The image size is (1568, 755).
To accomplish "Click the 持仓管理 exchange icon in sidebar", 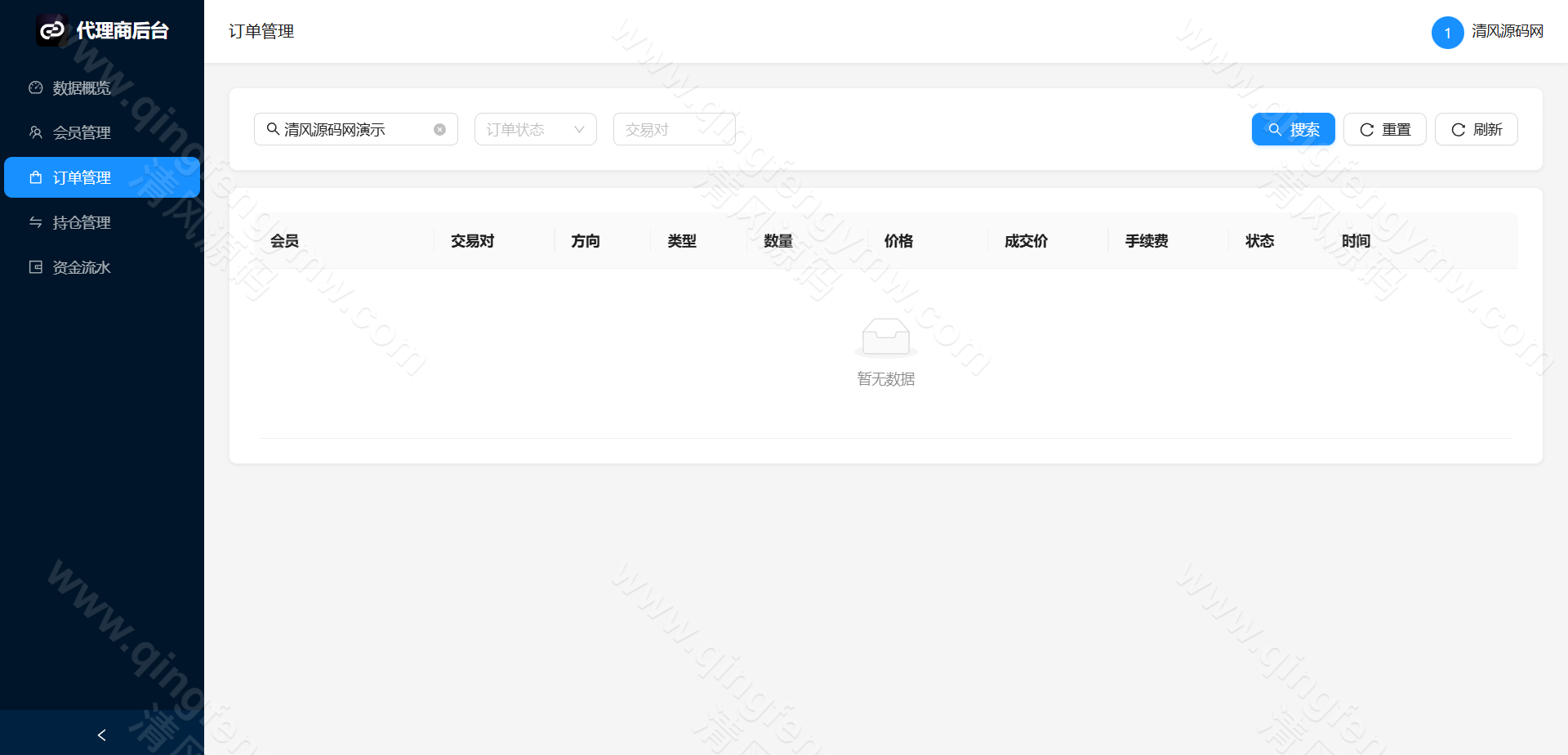I will (35, 221).
